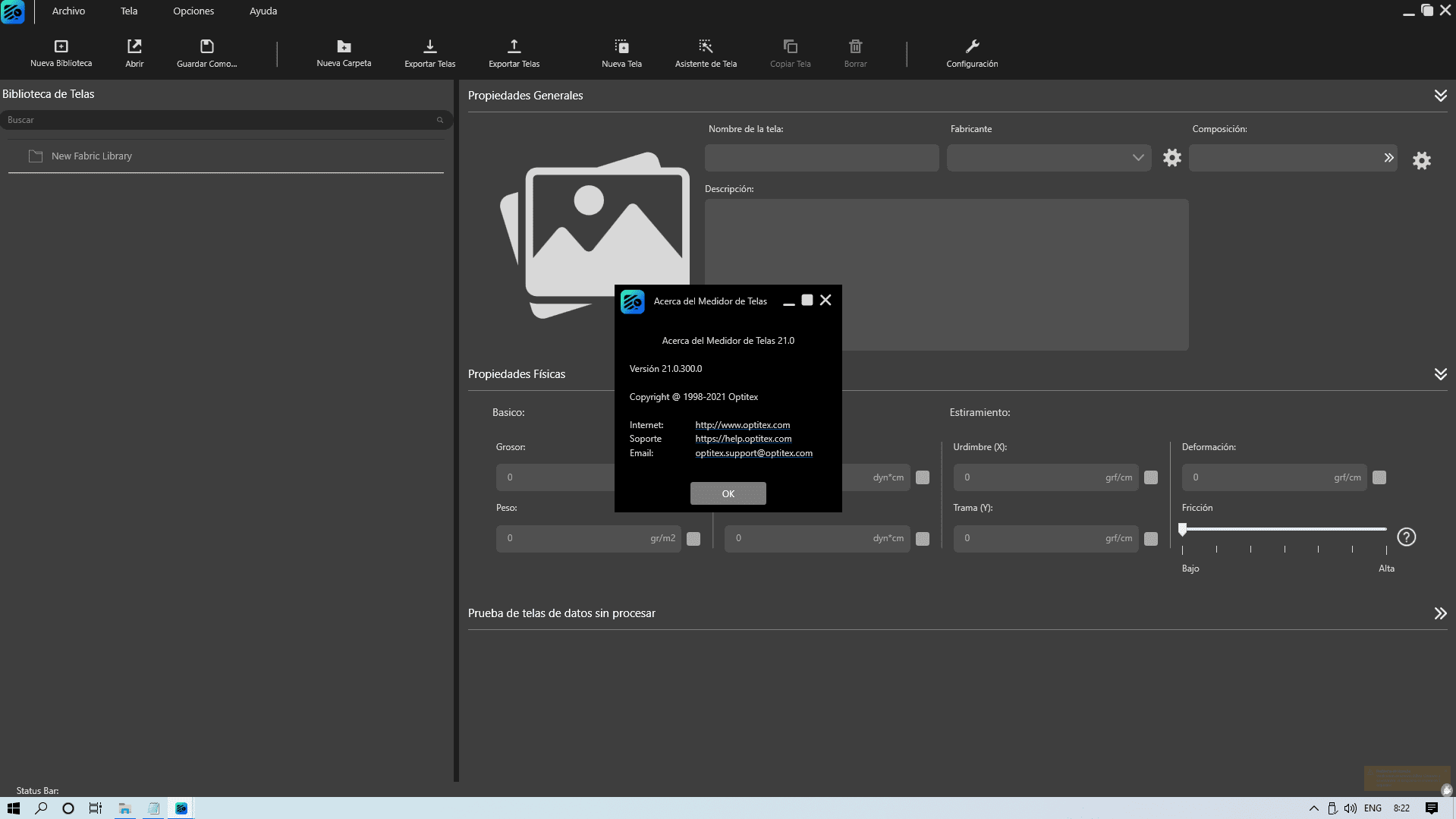Open the Opciones menu
The width and height of the screenshot is (1456, 819).
tap(193, 11)
